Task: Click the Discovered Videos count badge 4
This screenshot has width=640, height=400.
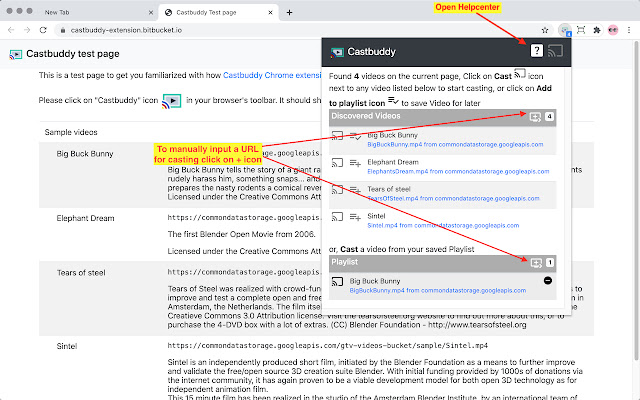Action: pyautogui.click(x=549, y=117)
